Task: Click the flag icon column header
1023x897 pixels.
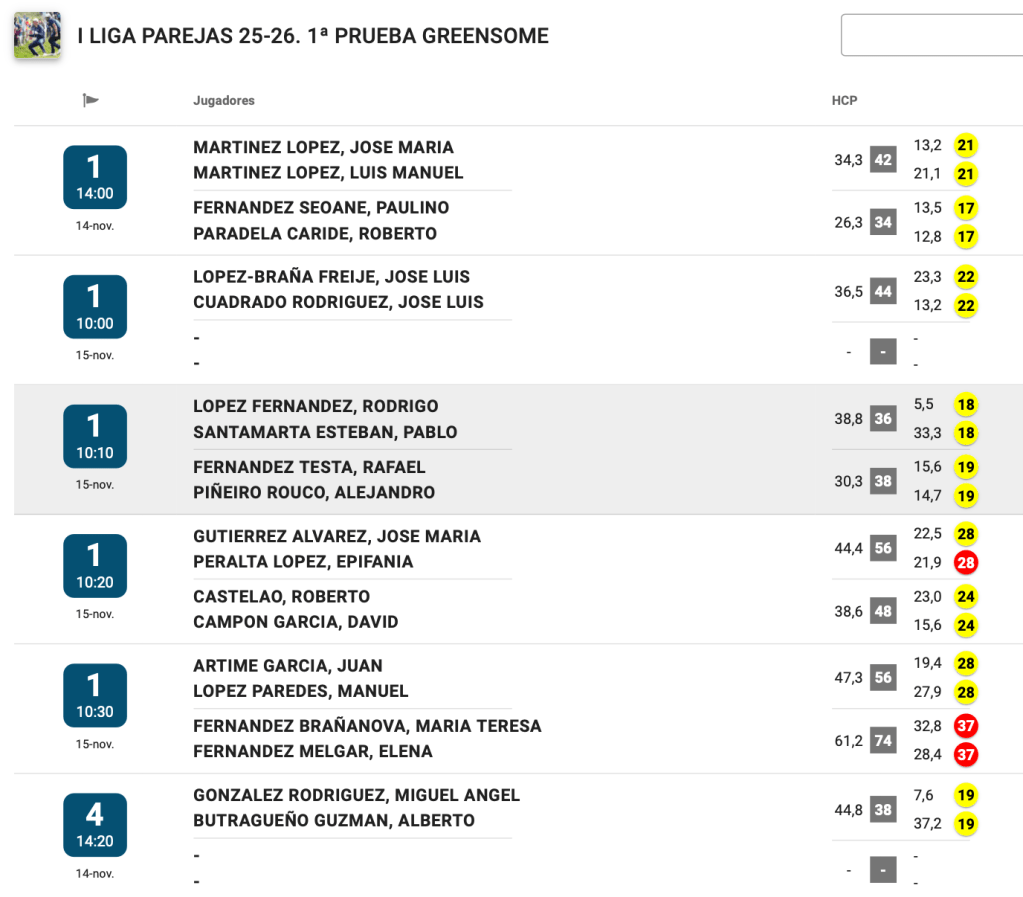Action: tap(91, 100)
